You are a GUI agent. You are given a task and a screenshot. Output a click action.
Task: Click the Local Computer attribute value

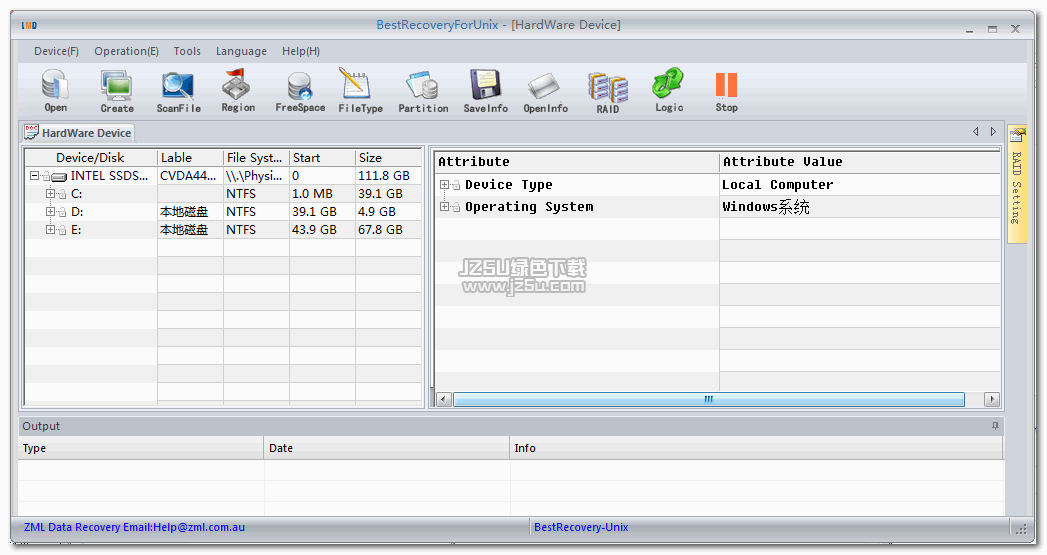tap(777, 184)
